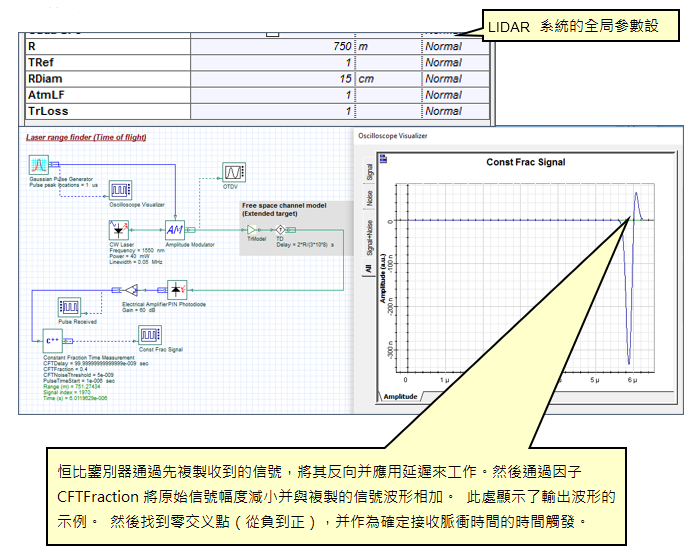Click the Linewidth = 0.05 MHz label
Screen dimensions: 687x553
click(136, 262)
